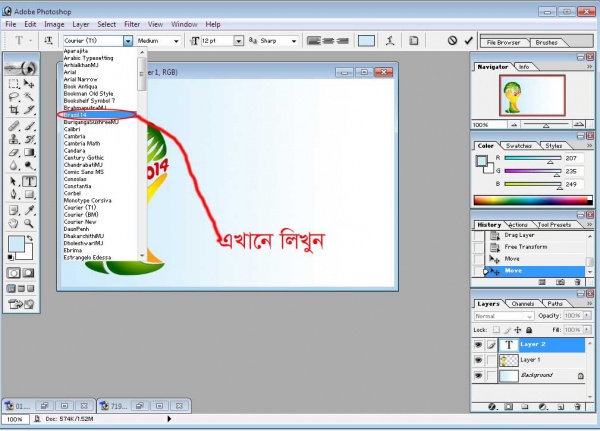Toggle lock image pixels brush
Image resolution: width=600 pixels, height=431 pixels.
tap(507, 330)
